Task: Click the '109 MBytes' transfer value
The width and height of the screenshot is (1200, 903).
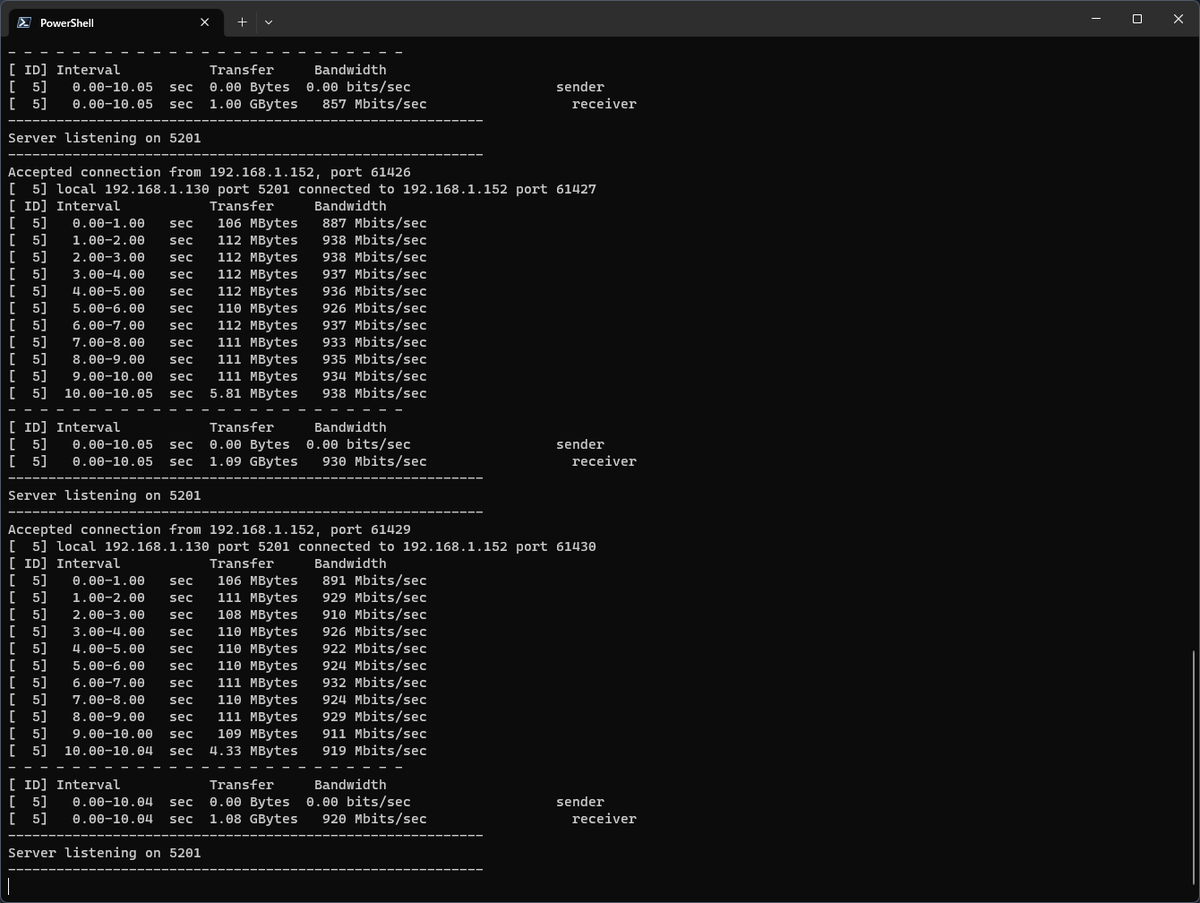Action: pyautogui.click(x=257, y=734)
